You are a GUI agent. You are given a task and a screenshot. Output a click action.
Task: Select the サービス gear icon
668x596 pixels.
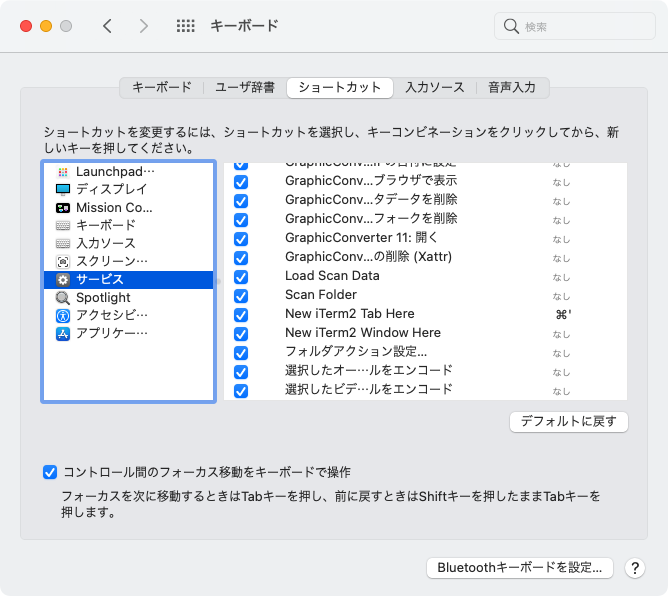63,279
